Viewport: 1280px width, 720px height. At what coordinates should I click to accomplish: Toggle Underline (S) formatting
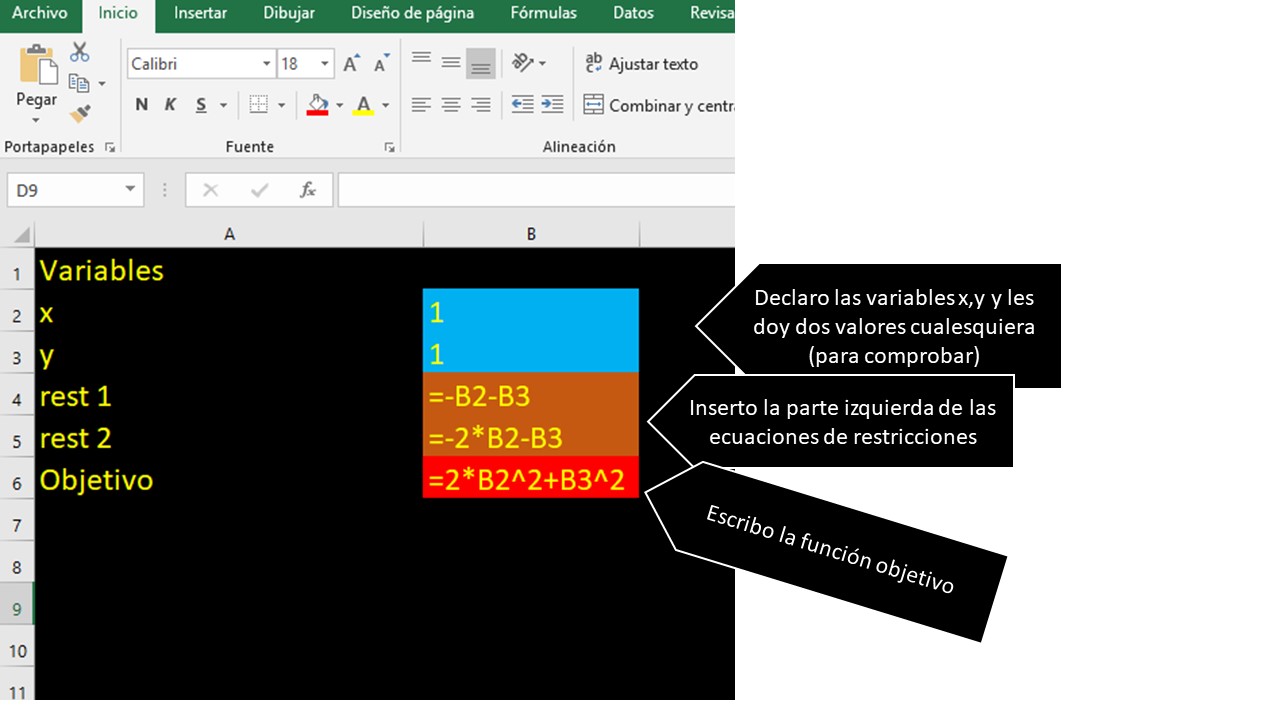[201, 105]
